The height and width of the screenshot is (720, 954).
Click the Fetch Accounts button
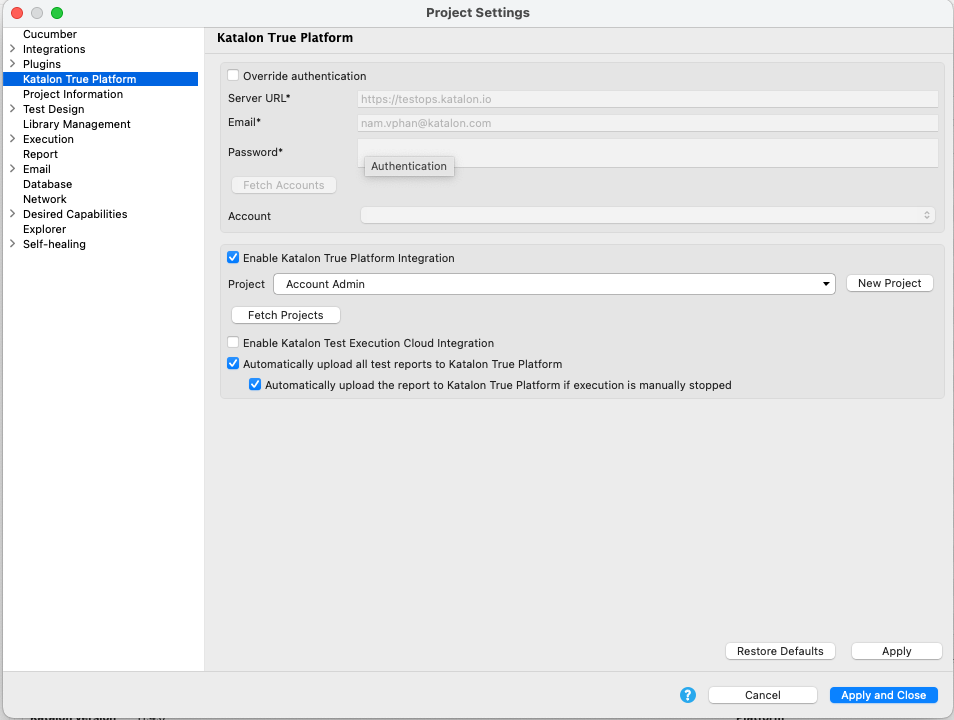[284, 185]
